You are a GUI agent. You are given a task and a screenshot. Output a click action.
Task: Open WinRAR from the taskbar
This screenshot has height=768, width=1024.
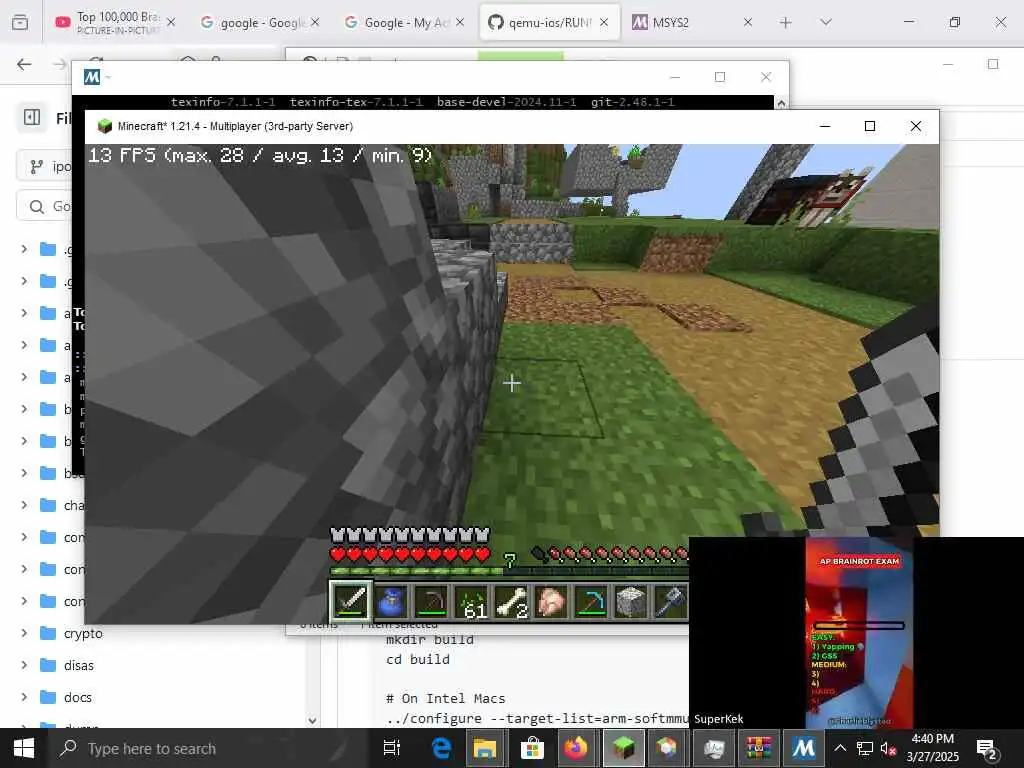[759, 748]
